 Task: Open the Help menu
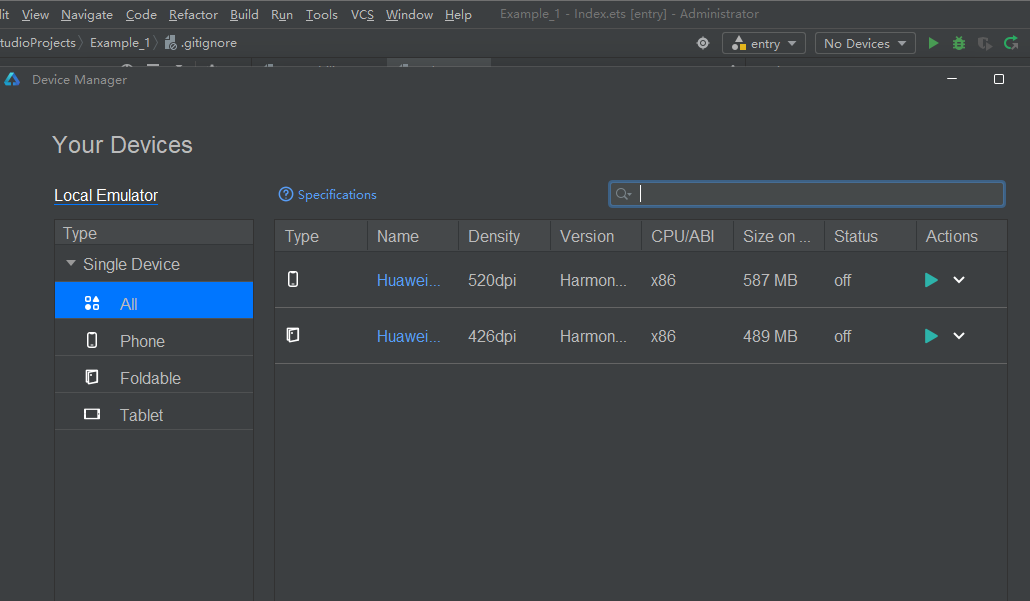pos(458,14)
